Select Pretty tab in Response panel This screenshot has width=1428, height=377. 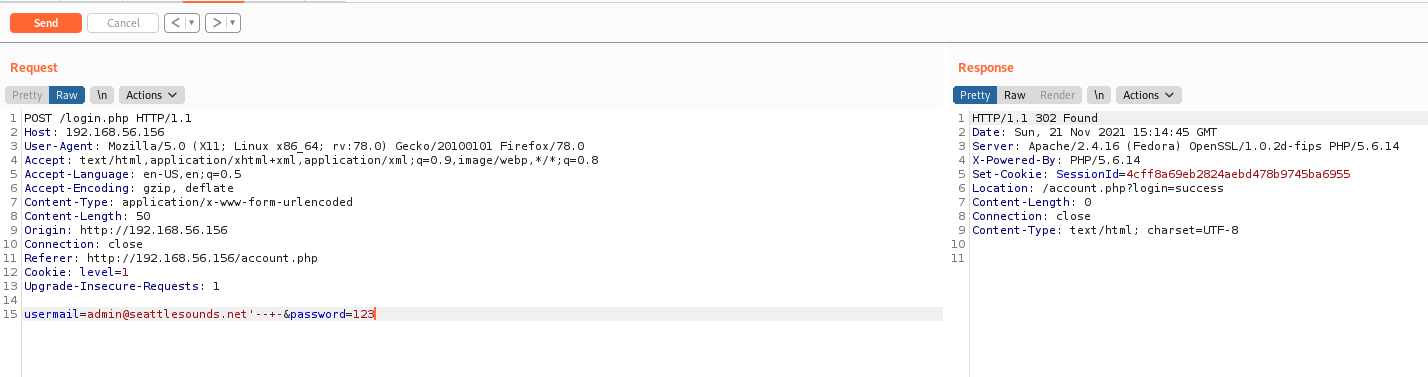975,95
